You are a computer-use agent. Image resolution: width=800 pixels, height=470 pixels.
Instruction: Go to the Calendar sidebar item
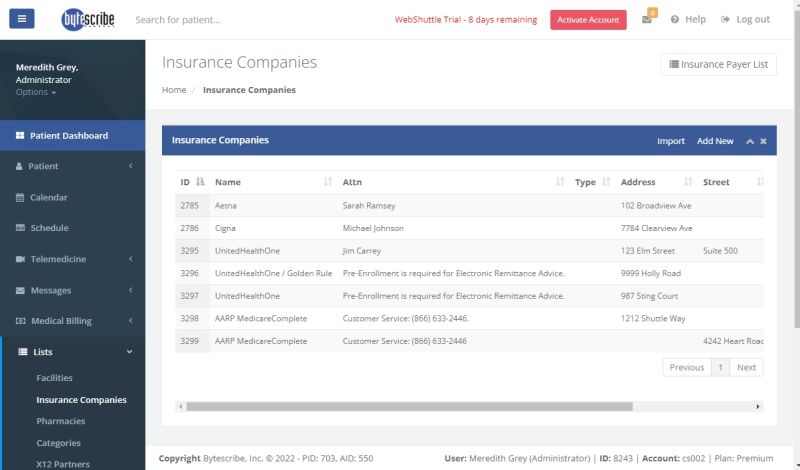point(48,197)
